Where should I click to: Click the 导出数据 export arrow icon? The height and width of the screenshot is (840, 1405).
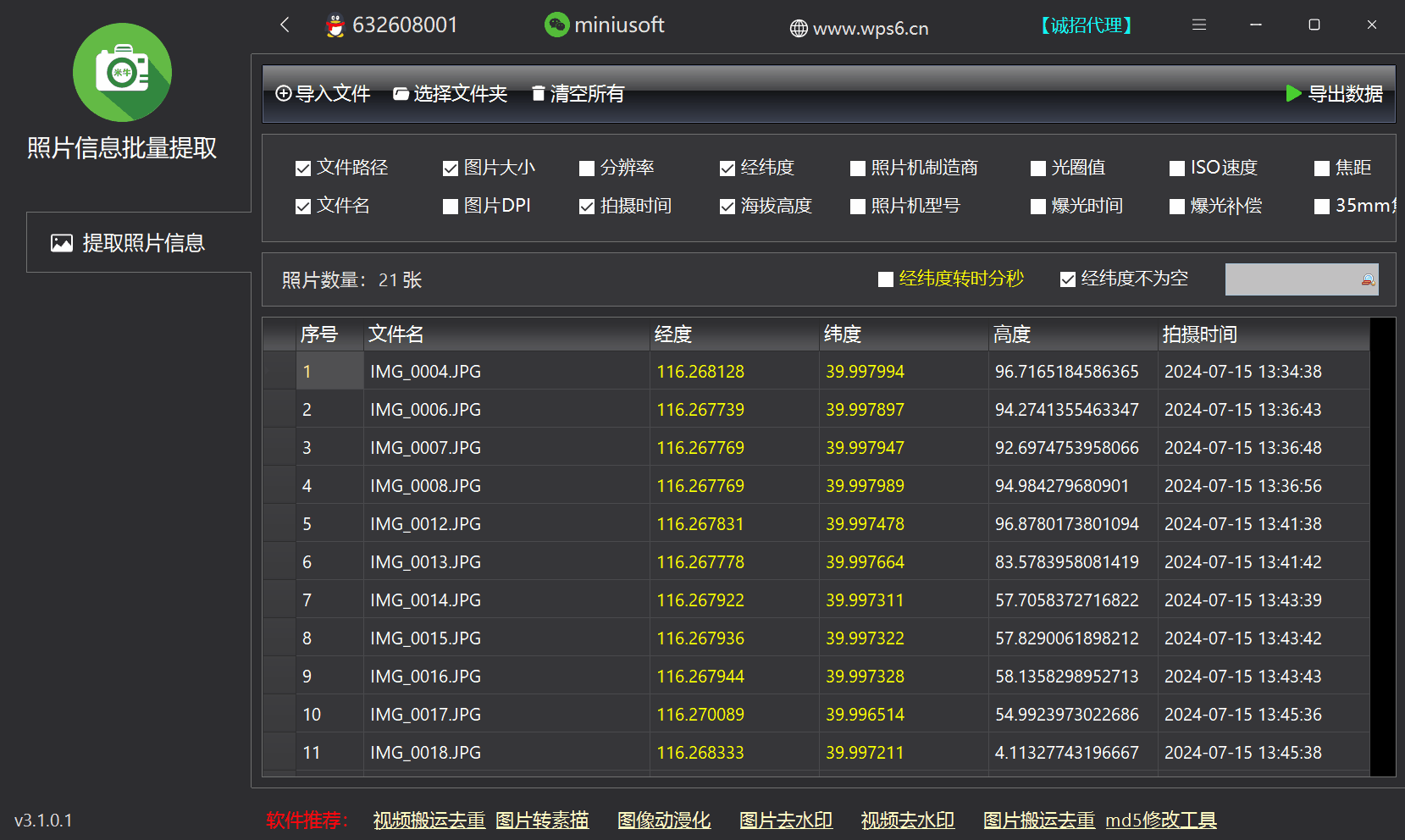click(1292, 94)
